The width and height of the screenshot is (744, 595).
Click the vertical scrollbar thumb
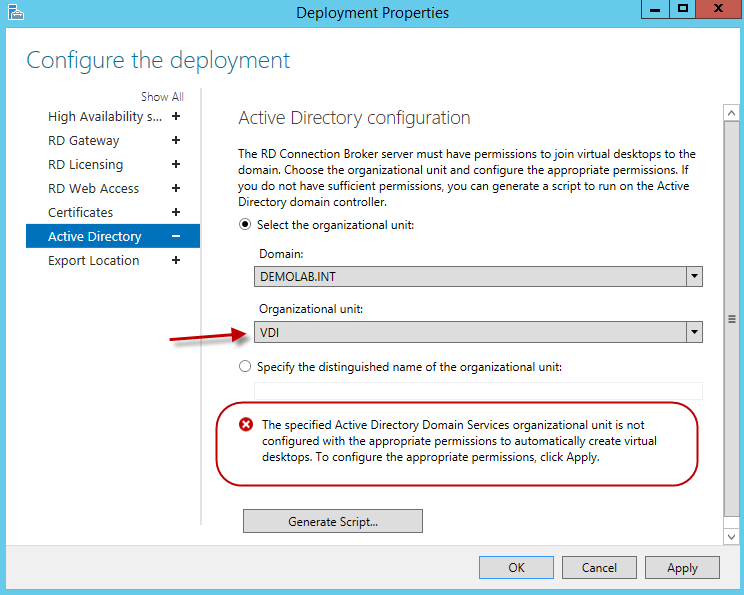(x=731, y=319)
